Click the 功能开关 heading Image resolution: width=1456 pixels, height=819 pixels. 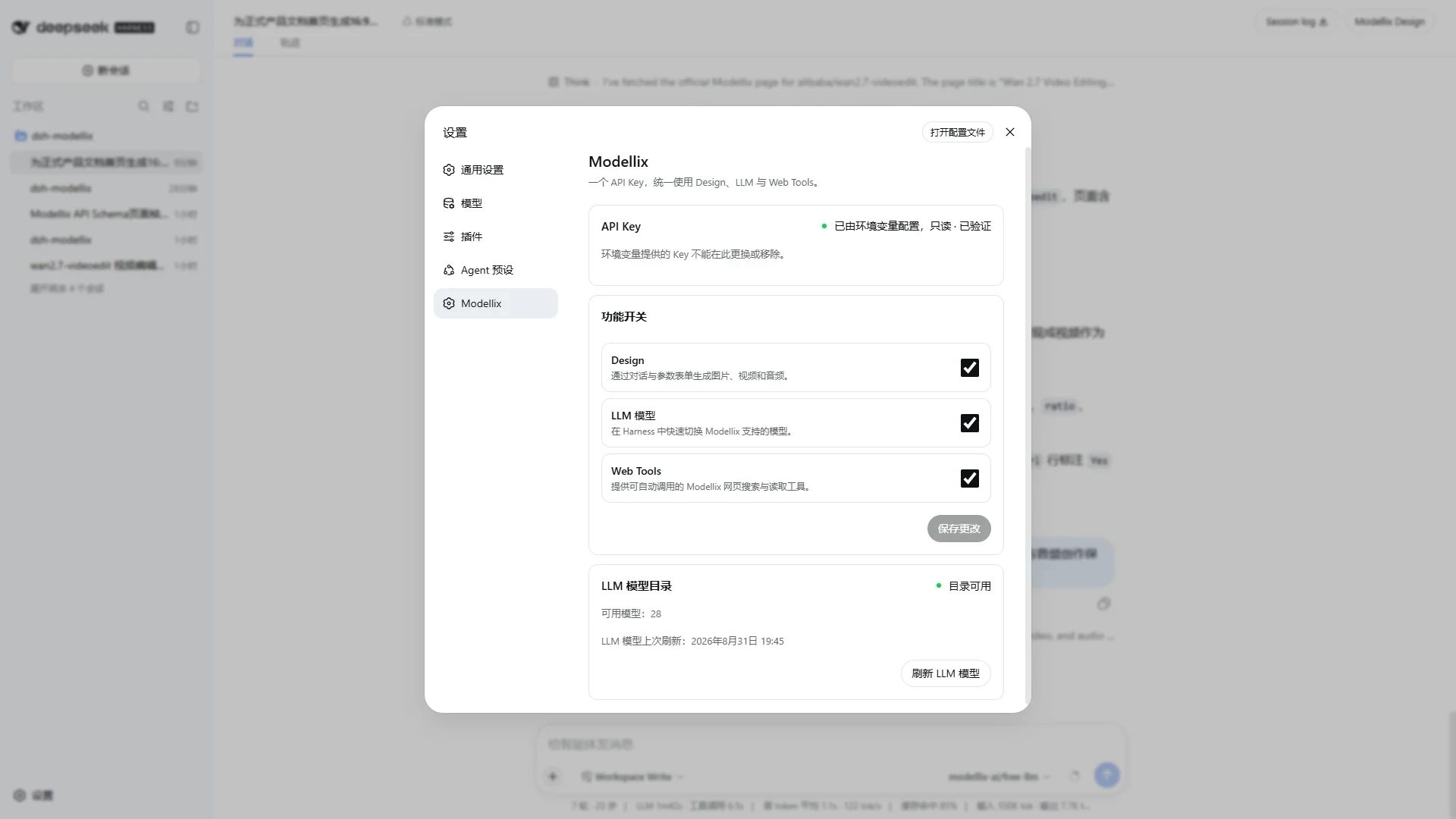point(623,317)
